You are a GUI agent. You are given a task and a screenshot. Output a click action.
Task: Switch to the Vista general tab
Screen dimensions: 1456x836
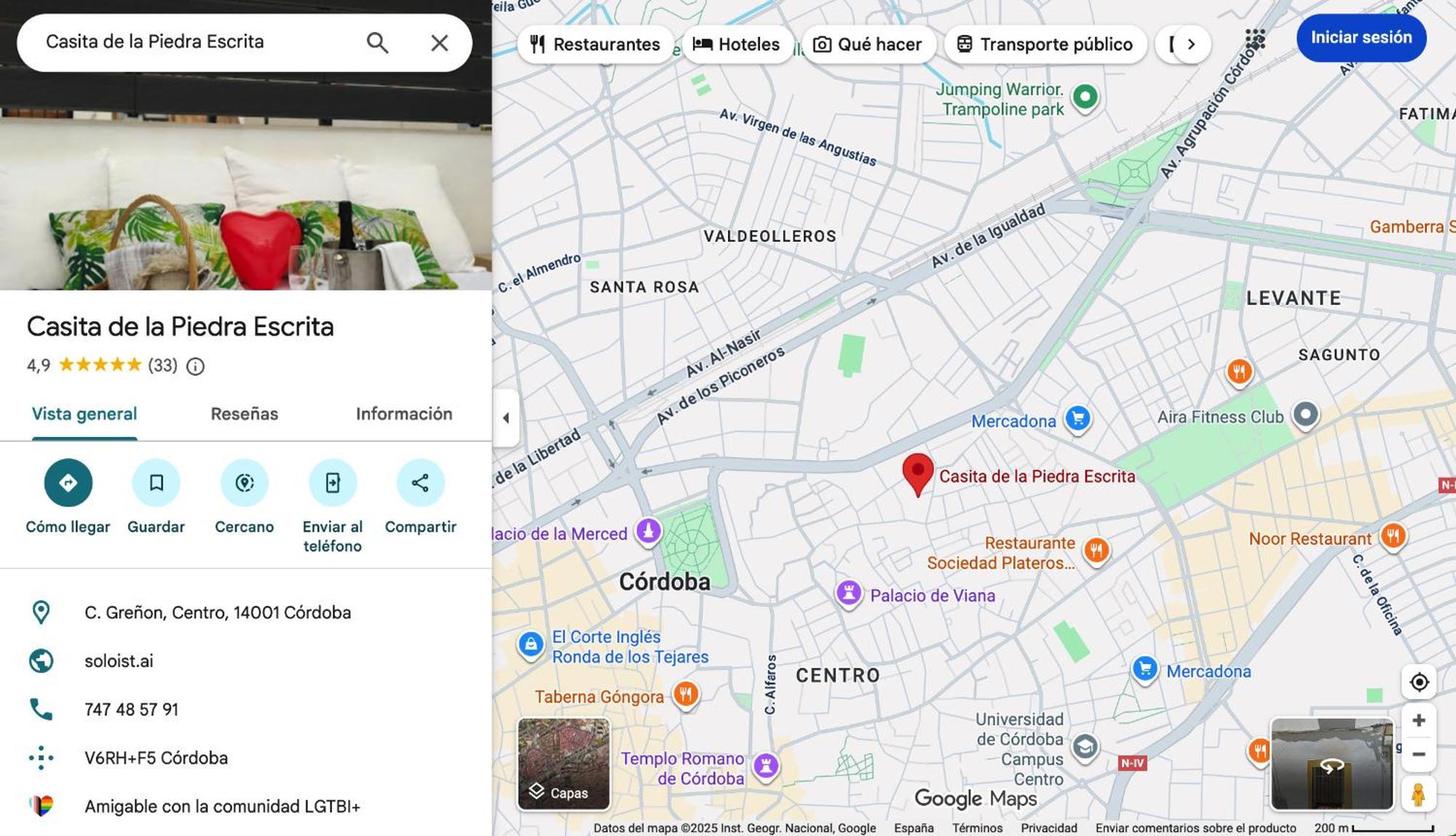[x=84, y=414]
